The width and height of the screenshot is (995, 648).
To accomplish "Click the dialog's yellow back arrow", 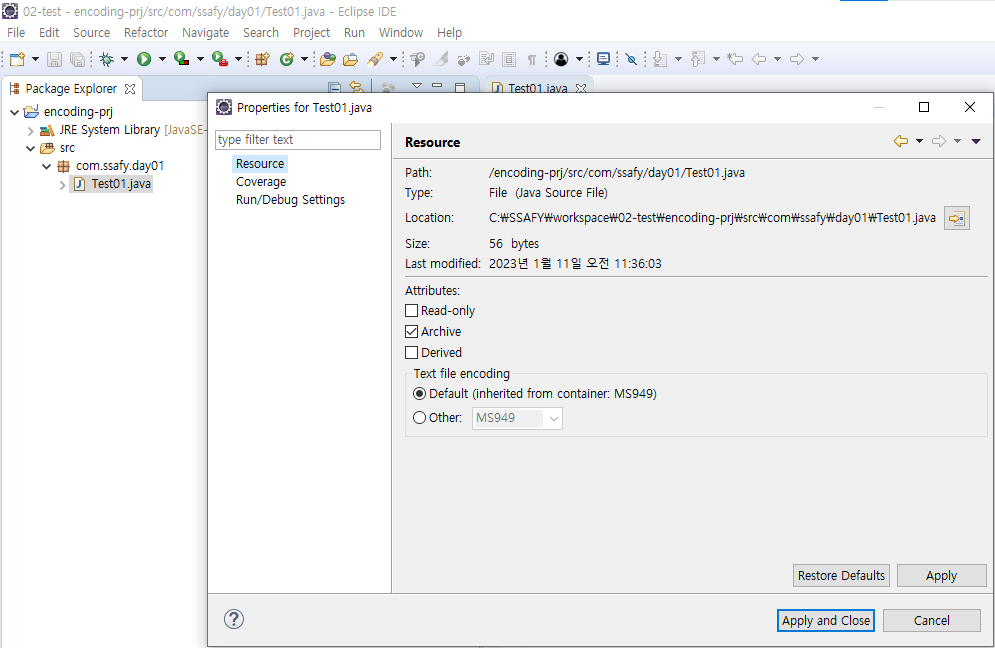I will [900, 141].
